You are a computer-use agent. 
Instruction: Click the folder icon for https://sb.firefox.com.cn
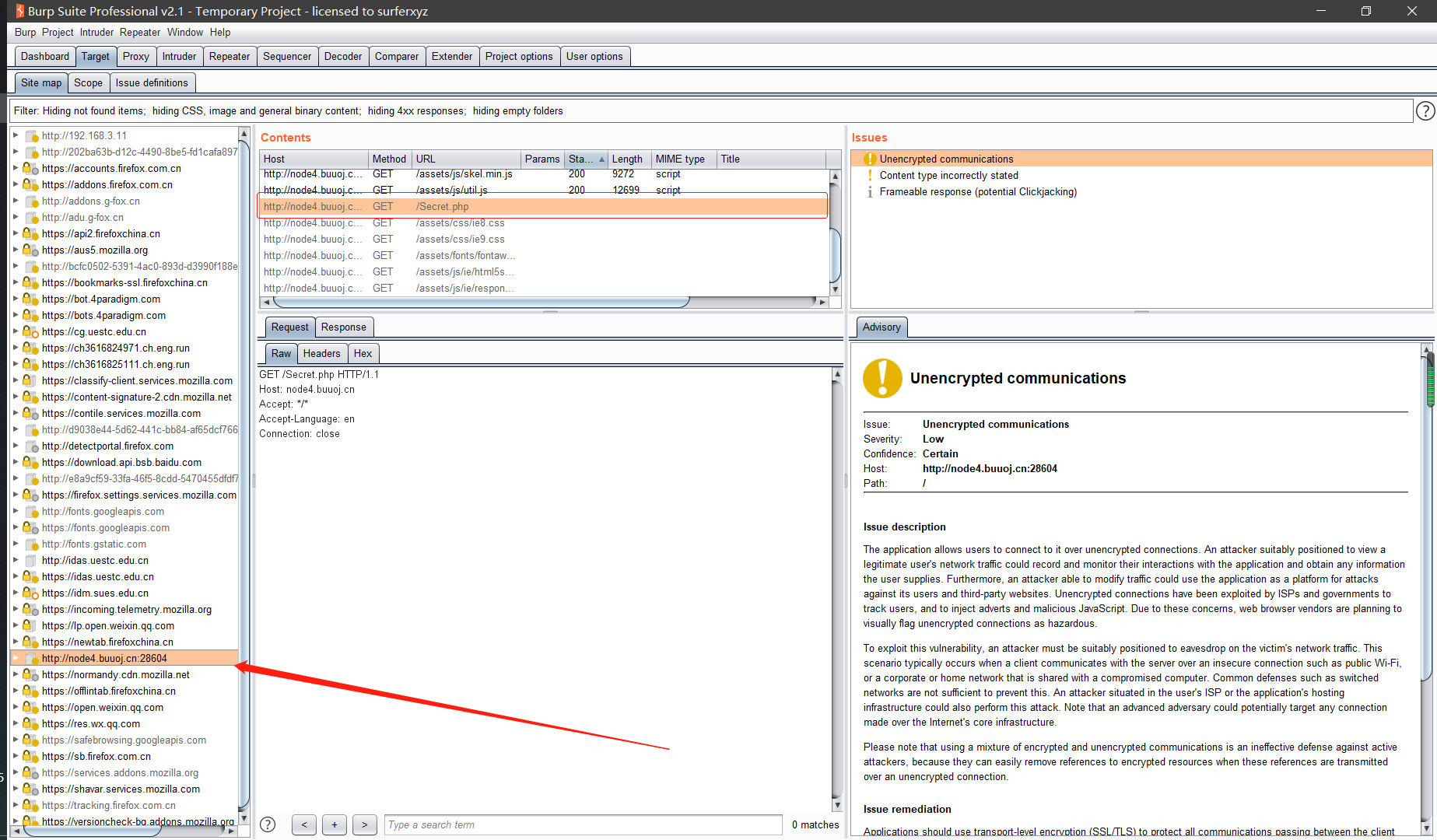click(30, 756)
